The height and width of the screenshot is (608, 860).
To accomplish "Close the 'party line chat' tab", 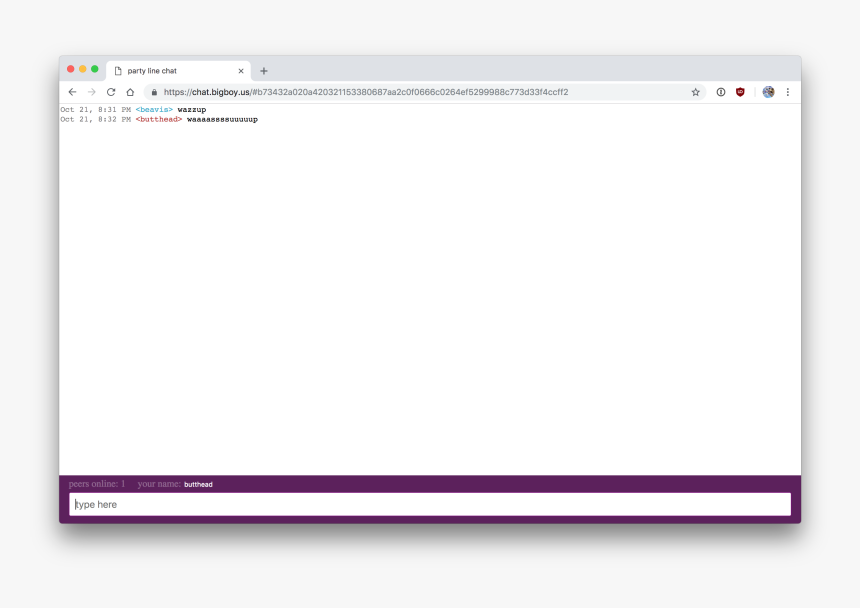I will click(240, 71).
